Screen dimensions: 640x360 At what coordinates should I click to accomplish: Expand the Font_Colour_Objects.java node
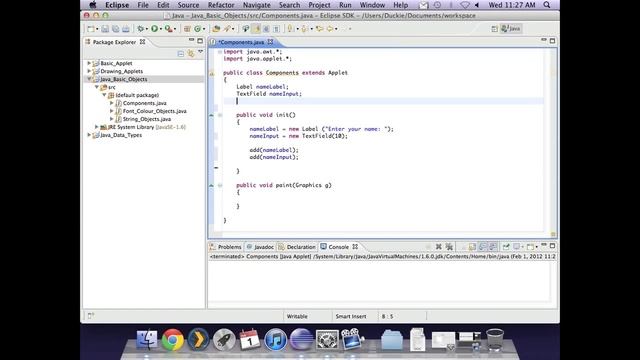click(111, 111)
